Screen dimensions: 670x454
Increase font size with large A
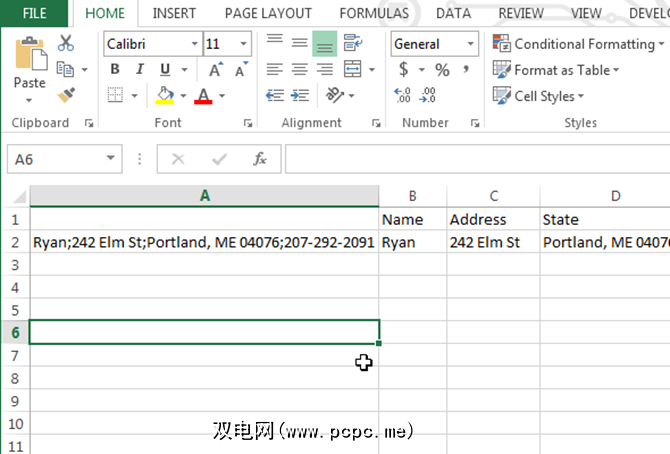click(x=215, y=69)
